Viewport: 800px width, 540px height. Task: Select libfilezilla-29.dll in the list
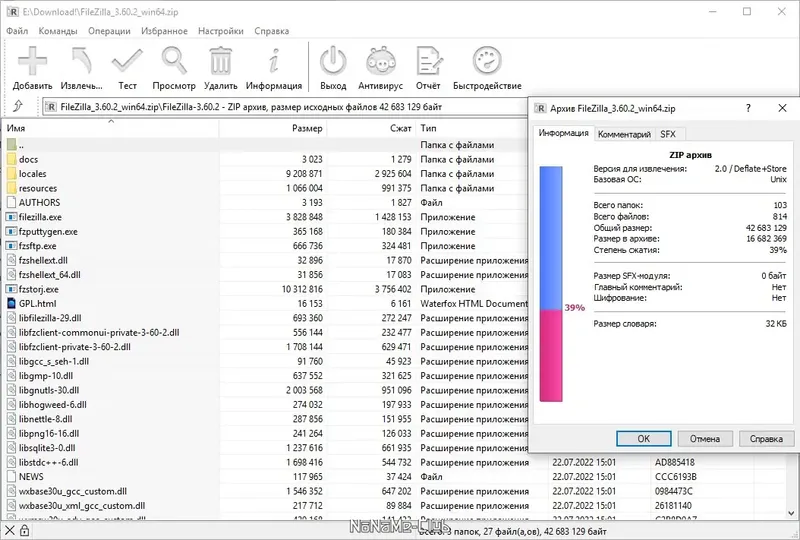point(51,318)
